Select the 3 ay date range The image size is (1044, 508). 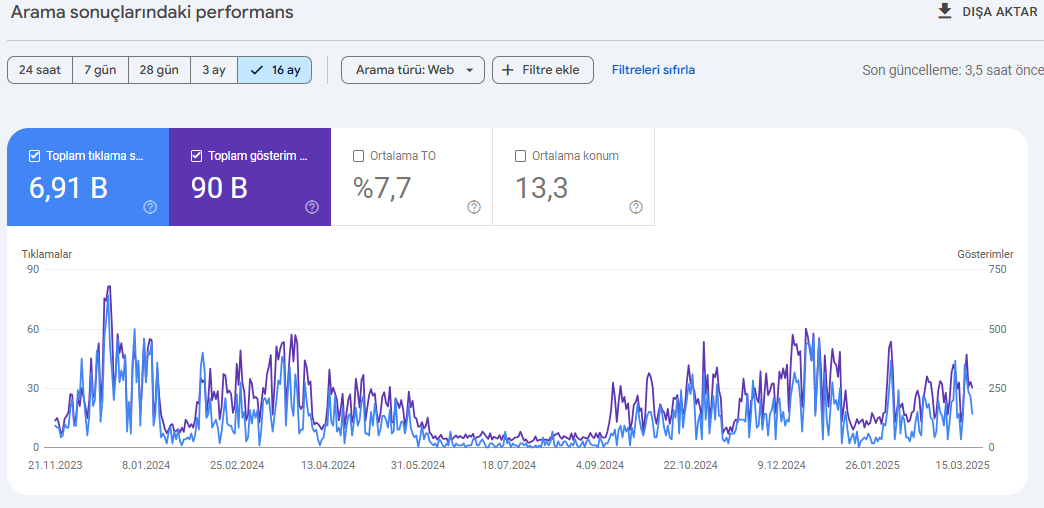tap(214, 70)
